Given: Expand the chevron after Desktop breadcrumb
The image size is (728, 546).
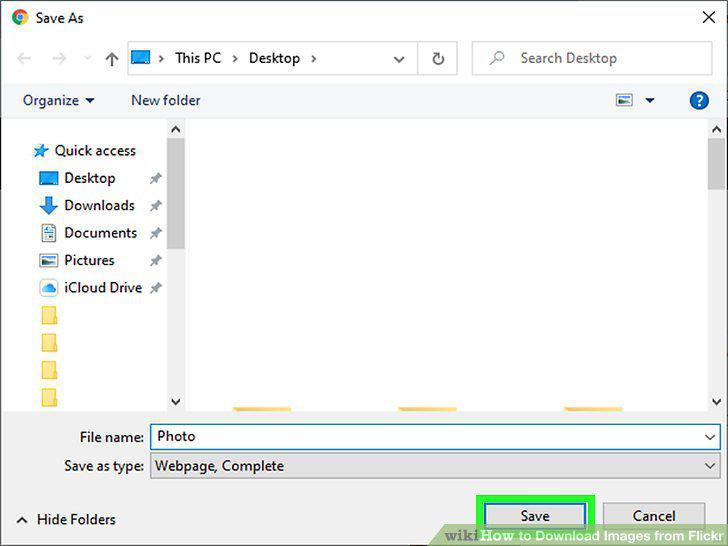Looking at the screenshot, I should click(x=314, y=58).
